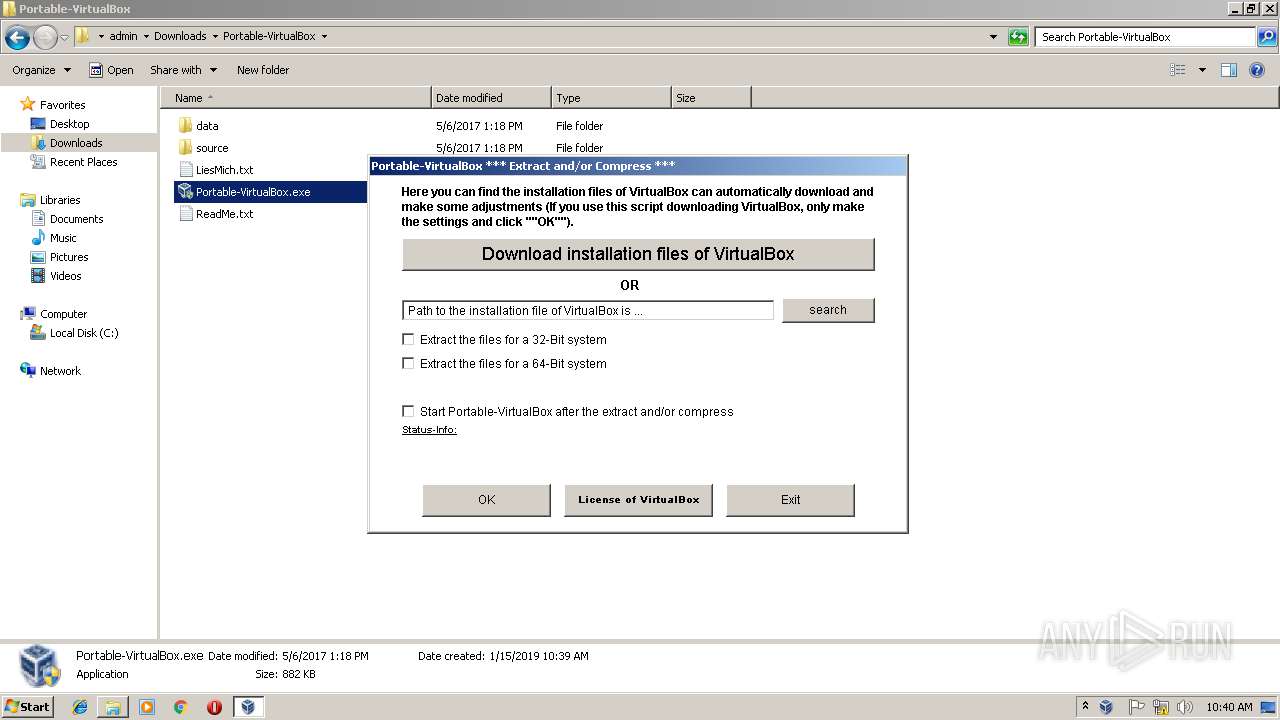
Task: Click the VirtualBox taskbar button
Action: coord(247,707)
